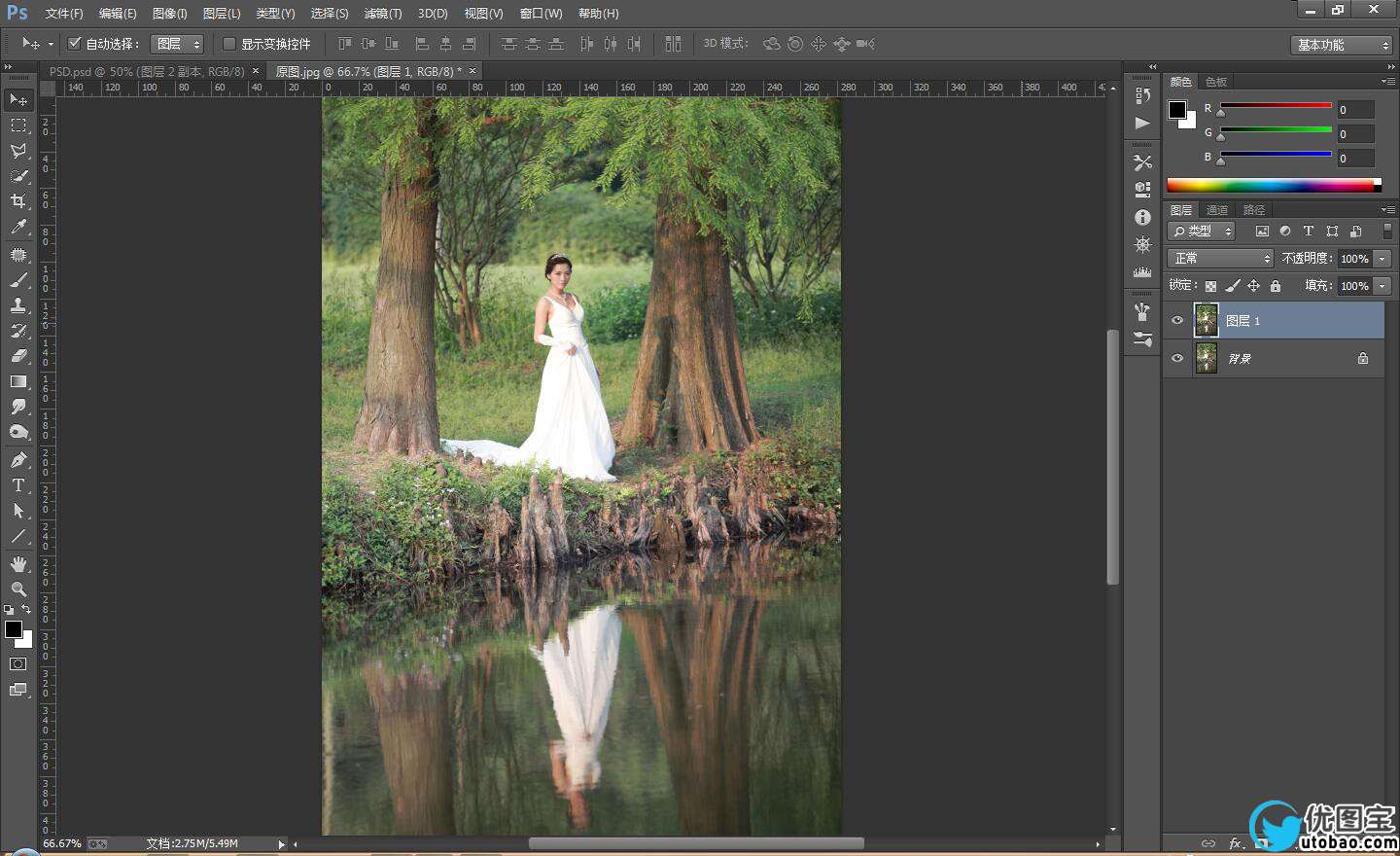Hide the 背景 layer visibility

[1177, 358]
